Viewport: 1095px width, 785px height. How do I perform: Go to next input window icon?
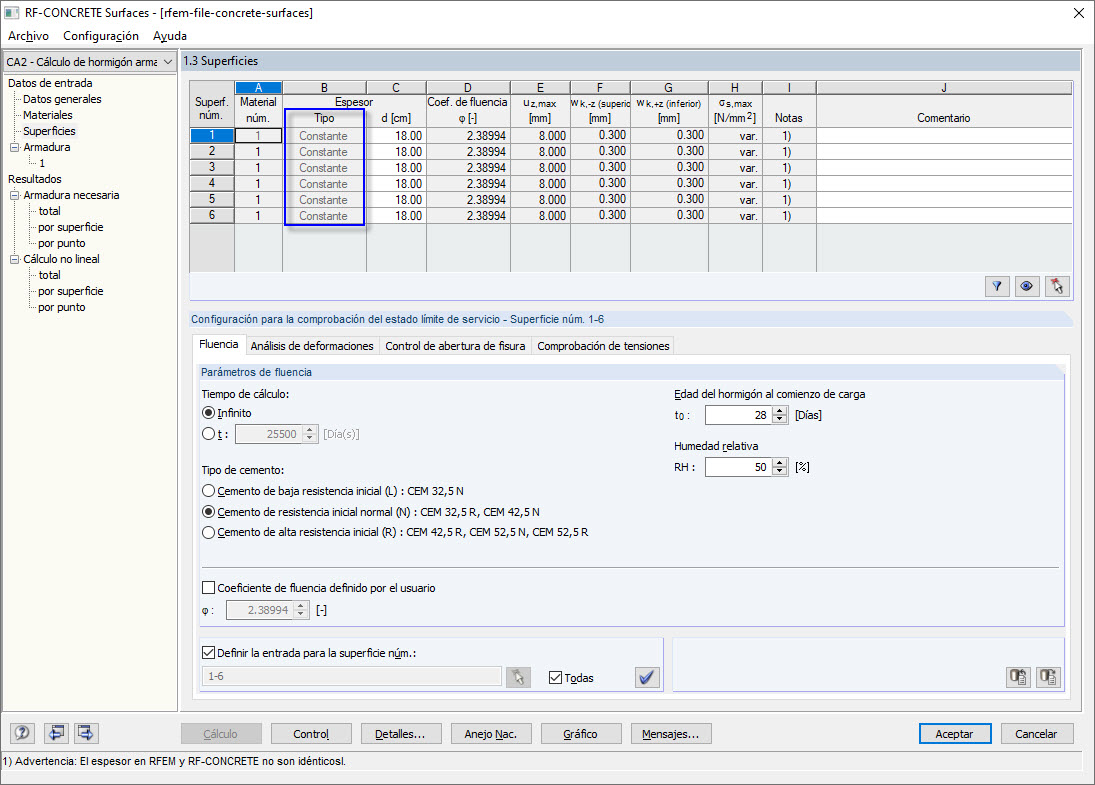86,733
